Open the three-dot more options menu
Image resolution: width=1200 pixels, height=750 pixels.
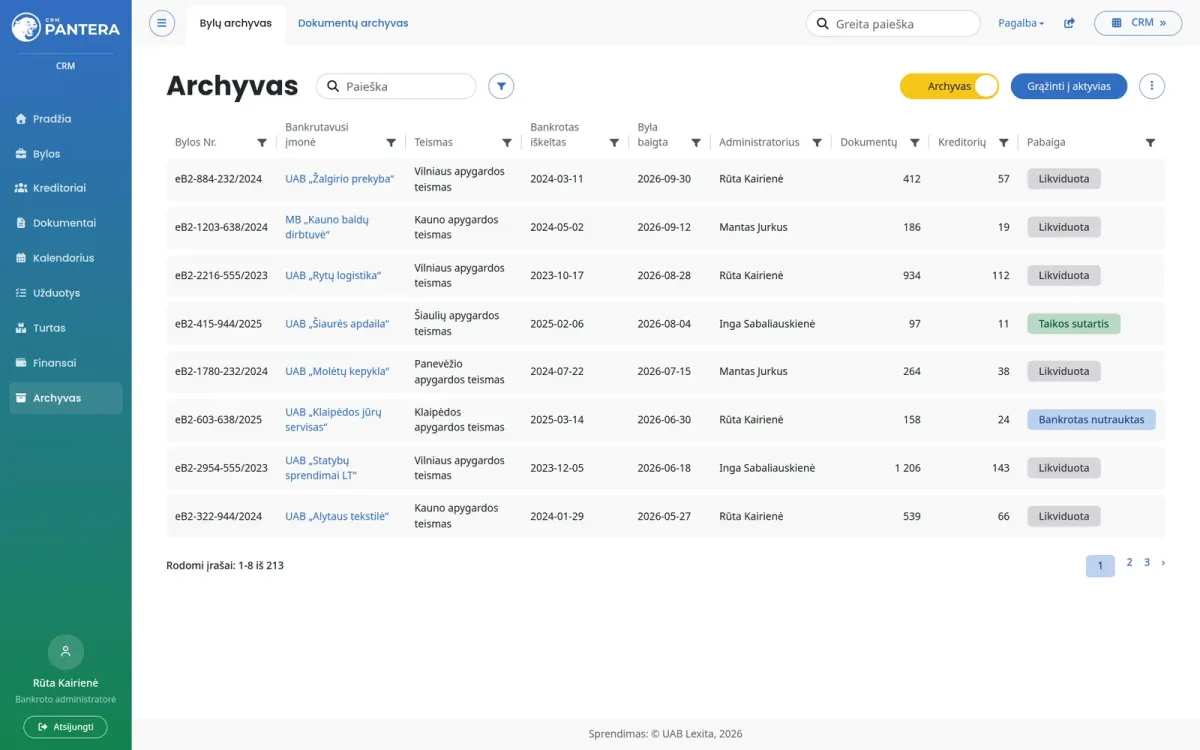pos(1152,86)
